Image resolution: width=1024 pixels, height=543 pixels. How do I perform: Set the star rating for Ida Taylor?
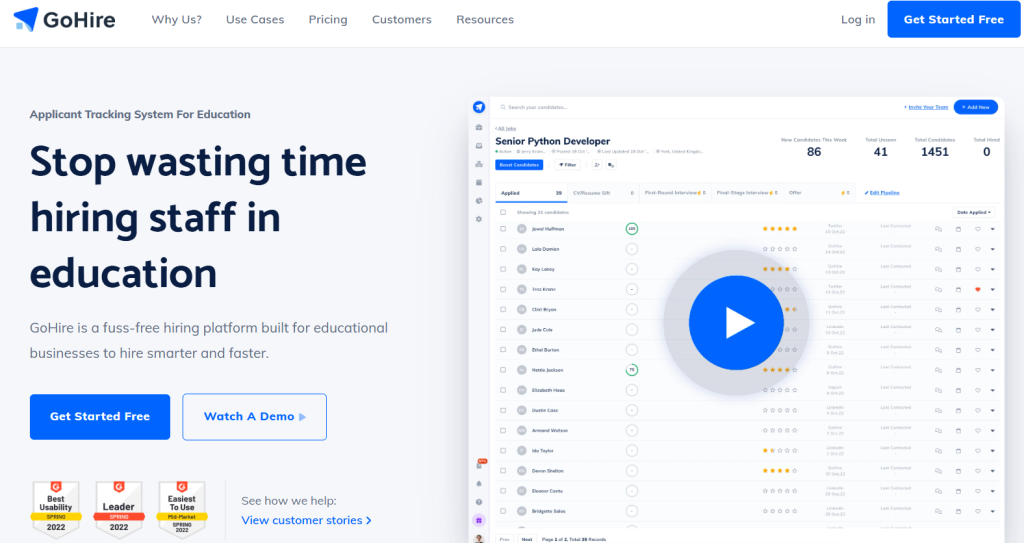tap(780, 451)
